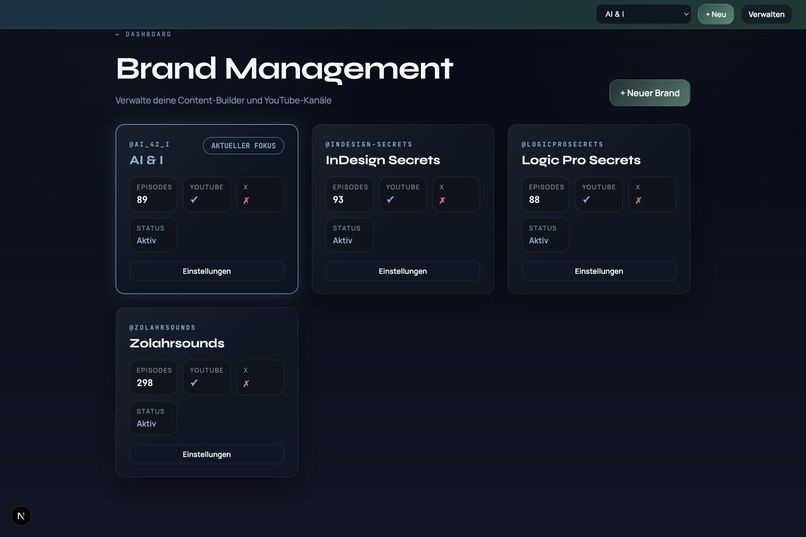
Task: Click YouTube checkmark in Logic Pro Secrets card
Action: 587,200
